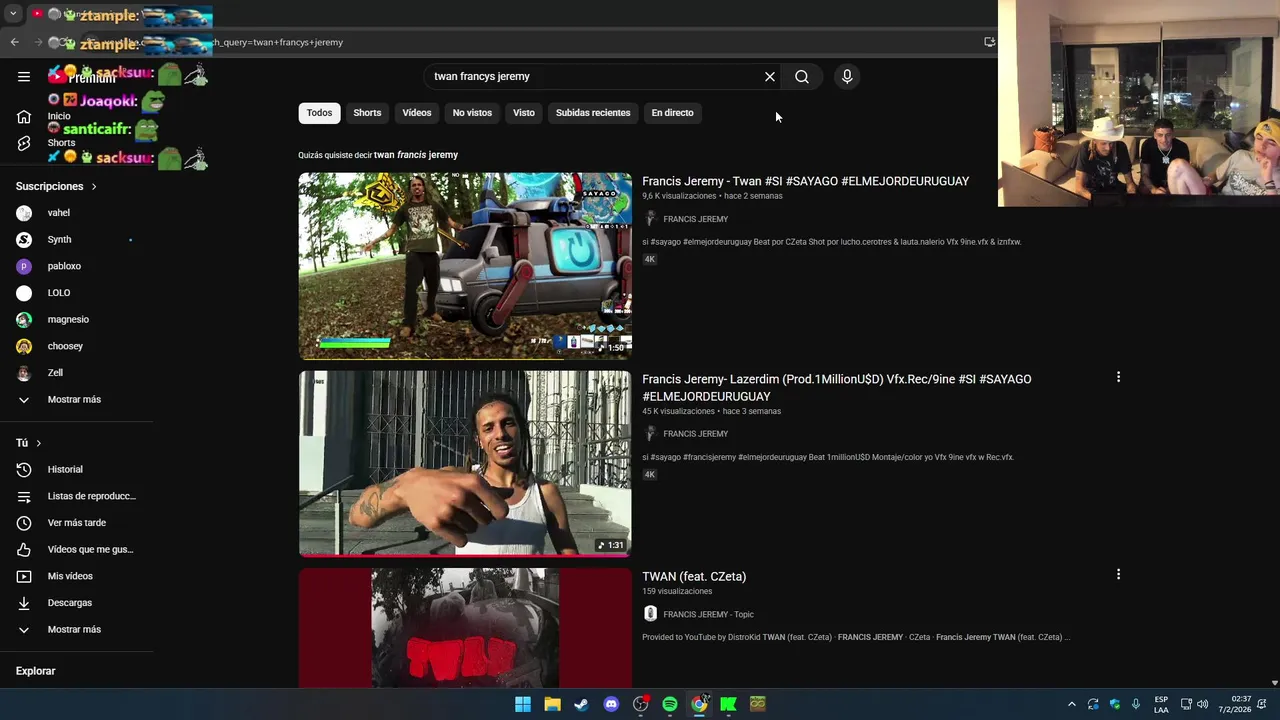Click the ESP LAA language indicator
This screenshot has width=1280, height=720.
point(1161,704)
